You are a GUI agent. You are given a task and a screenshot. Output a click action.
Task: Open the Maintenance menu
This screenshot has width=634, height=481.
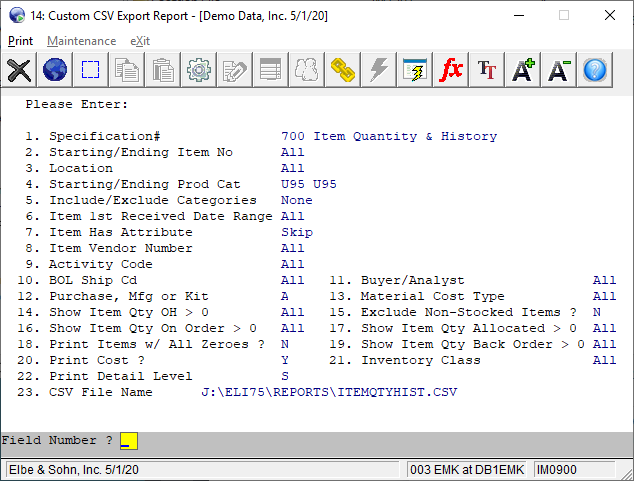coord(81,41)
